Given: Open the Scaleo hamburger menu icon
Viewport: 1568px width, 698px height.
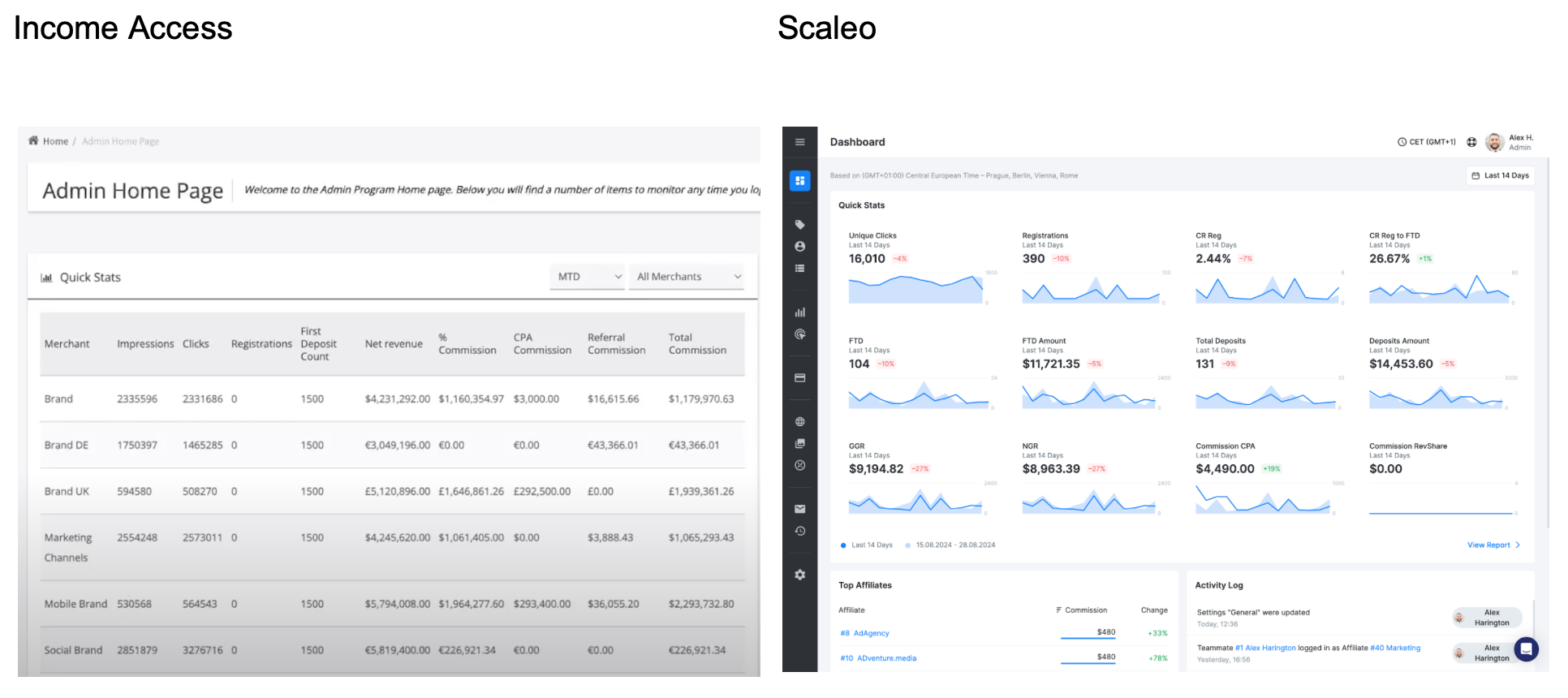Looking at the screenshot, I should point(799,142).
